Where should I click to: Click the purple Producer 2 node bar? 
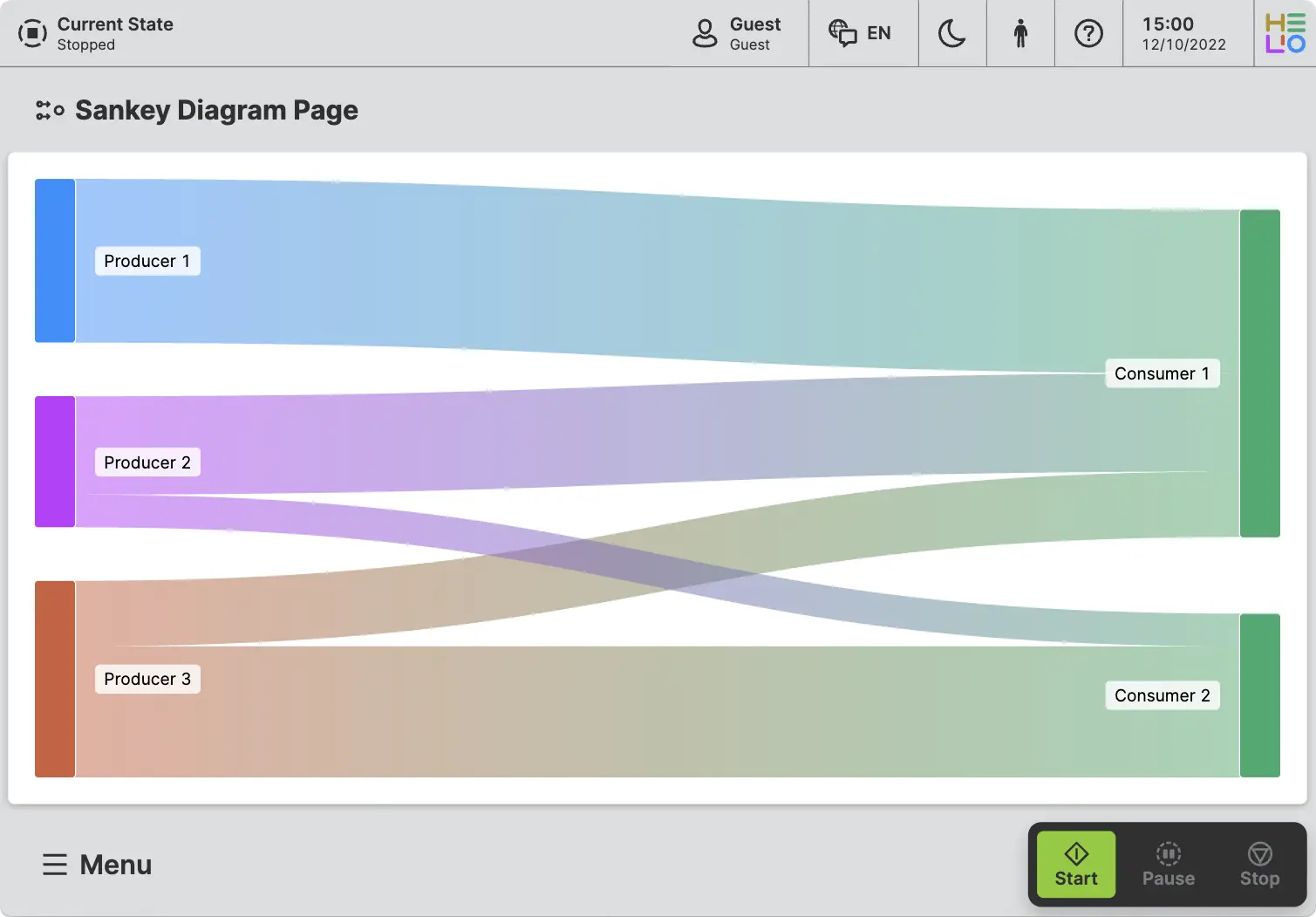point(55,462)
